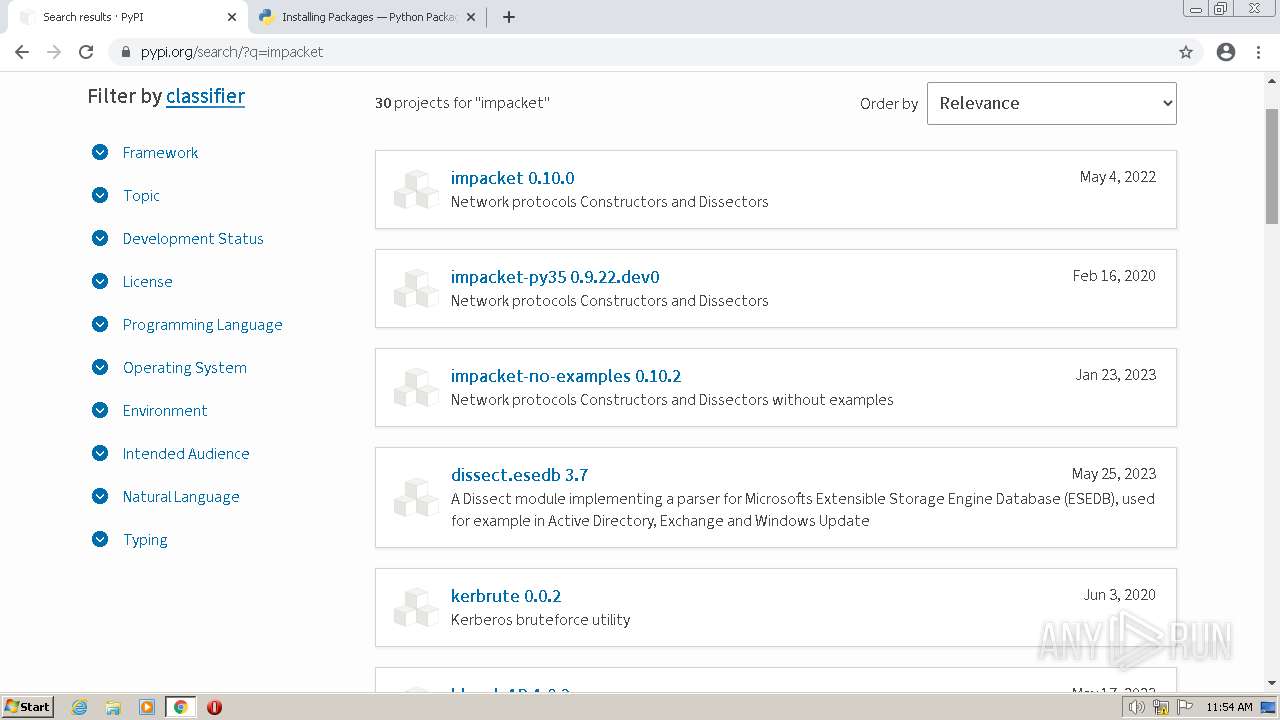1280x720 pixels.
Task: Expand the Development Status filter chevron
Action: tap(100, 238)
